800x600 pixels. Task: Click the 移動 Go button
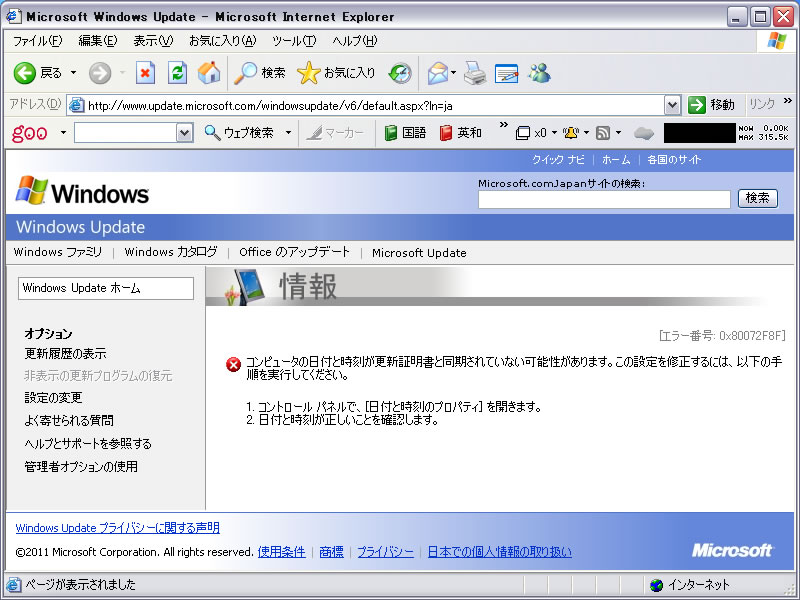pyautogui.click(x=711, y=105)
